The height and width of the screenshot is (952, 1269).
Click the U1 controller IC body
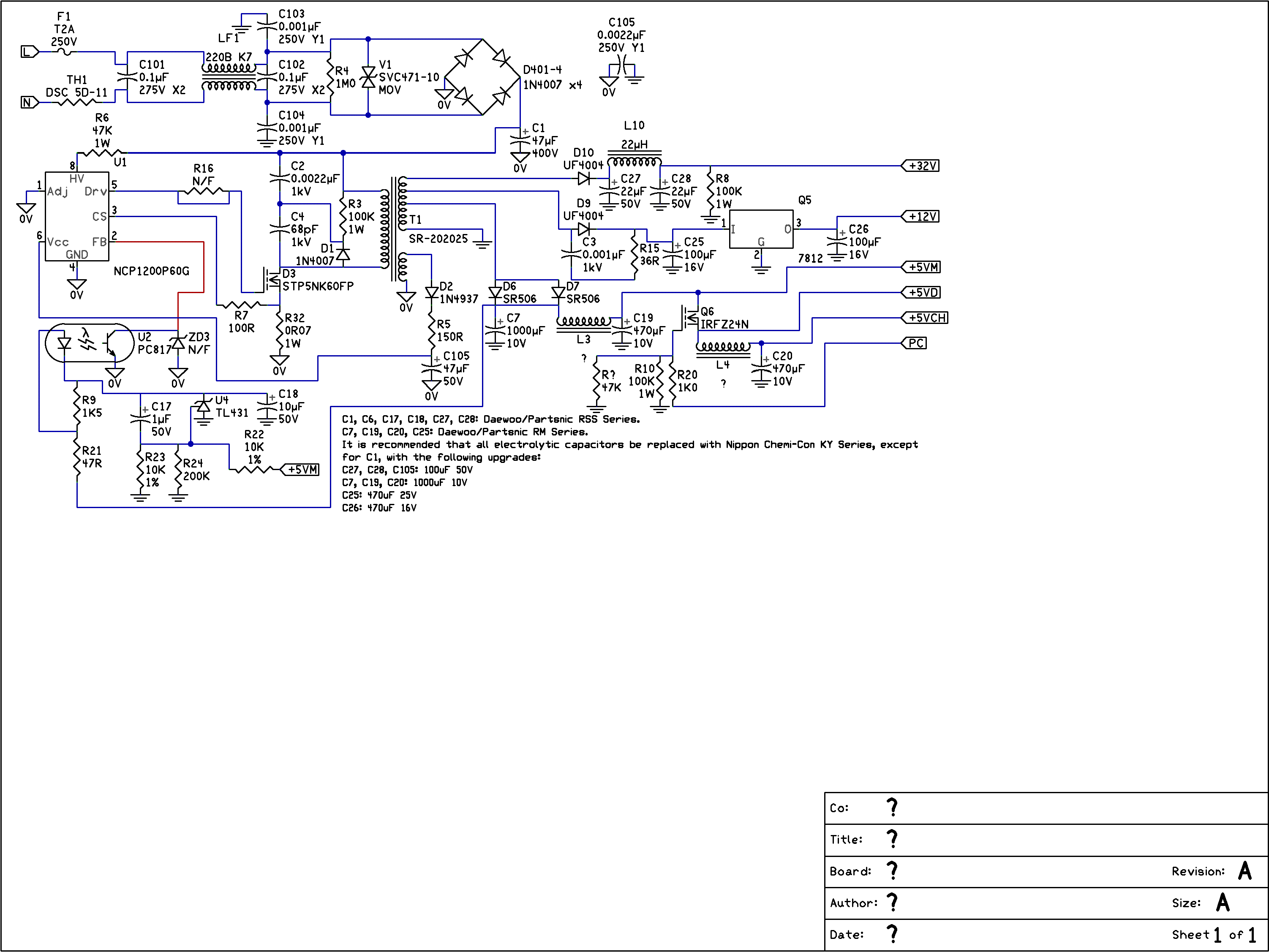click(77, 216)
